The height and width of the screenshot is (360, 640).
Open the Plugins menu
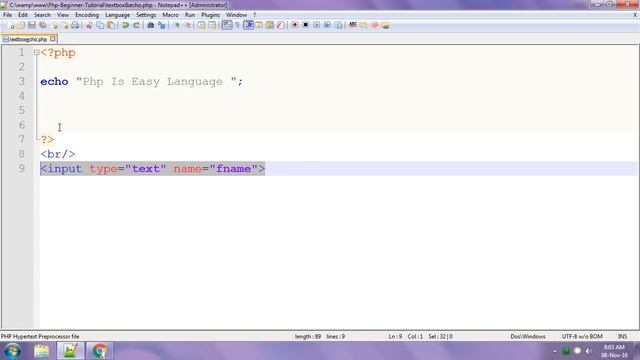coord(210,15)
